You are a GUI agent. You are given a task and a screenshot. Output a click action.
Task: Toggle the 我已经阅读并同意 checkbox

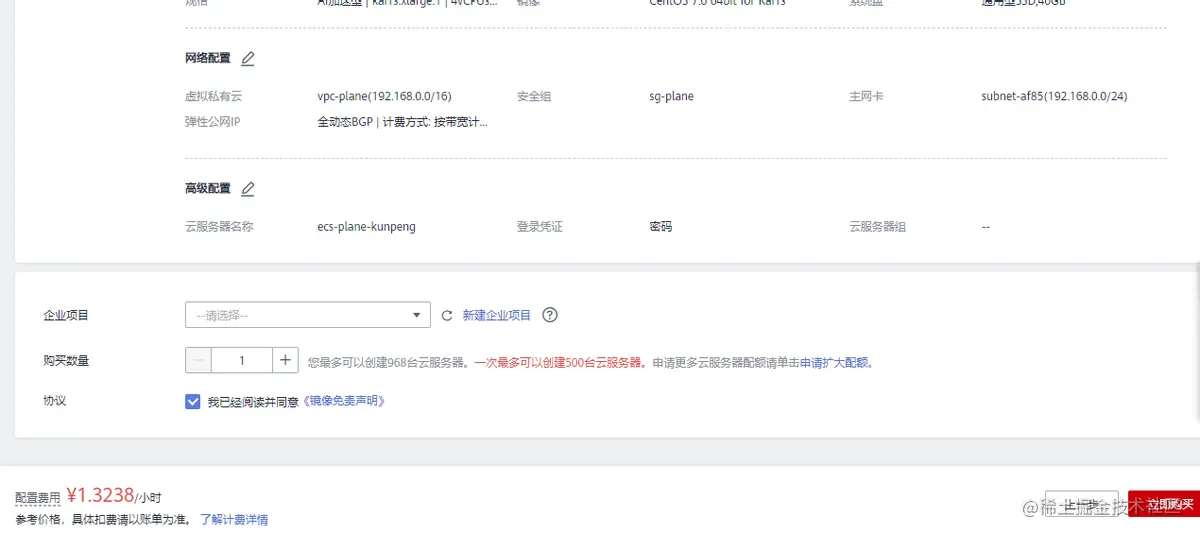tap(193, 401)
